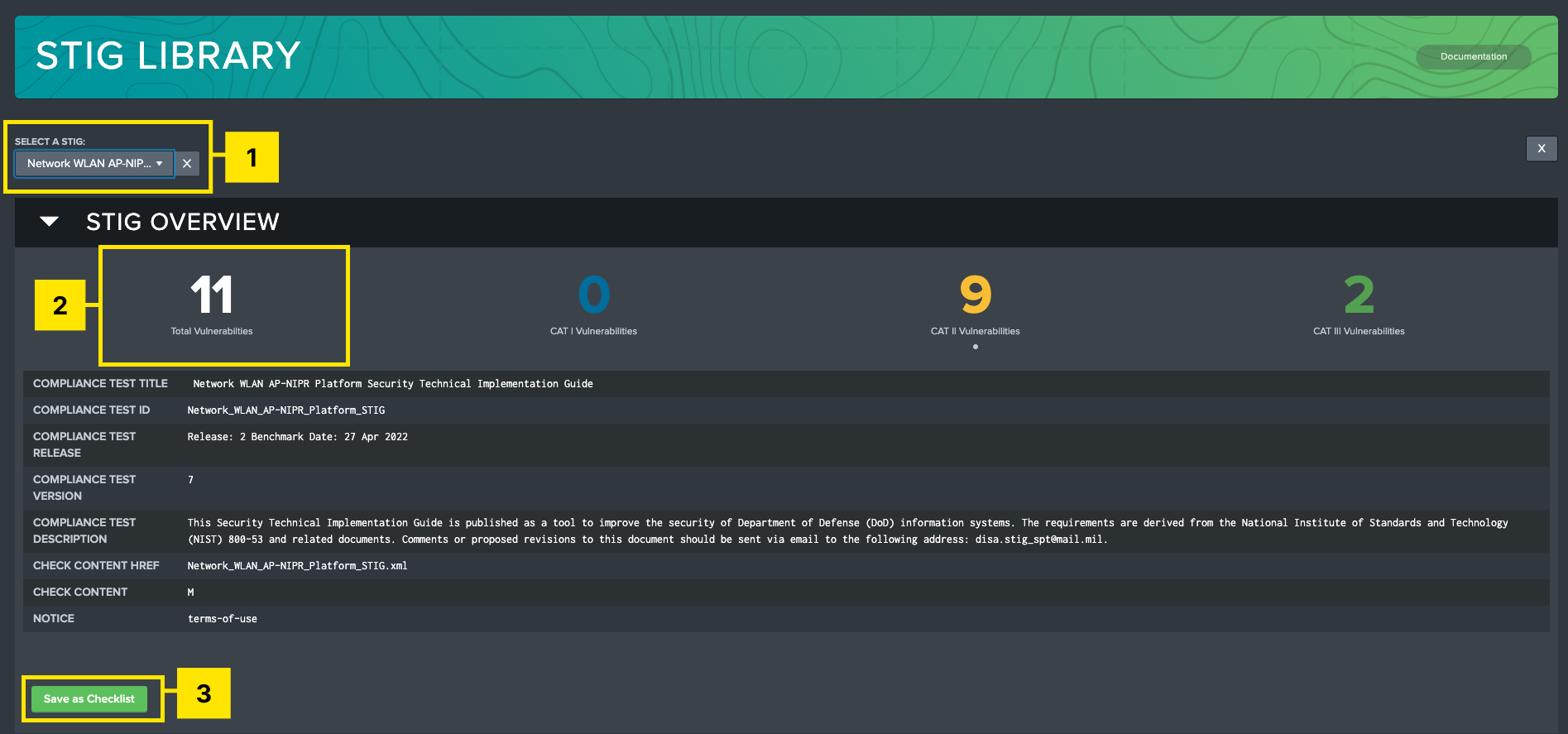This screenshot has height=734, width=1568.
Task: Click the CHECK CONTENT HREF label
Action: (x=96, y=566)
